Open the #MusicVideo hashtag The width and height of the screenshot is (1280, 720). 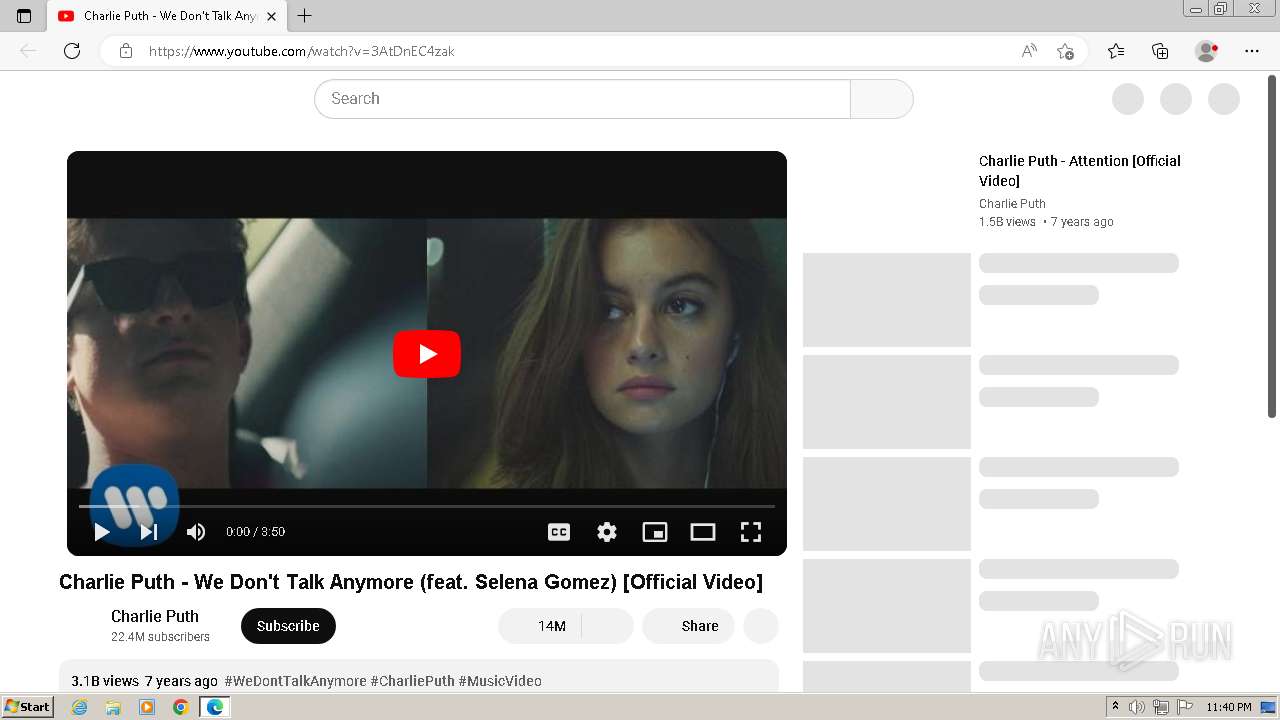point(500,681)
